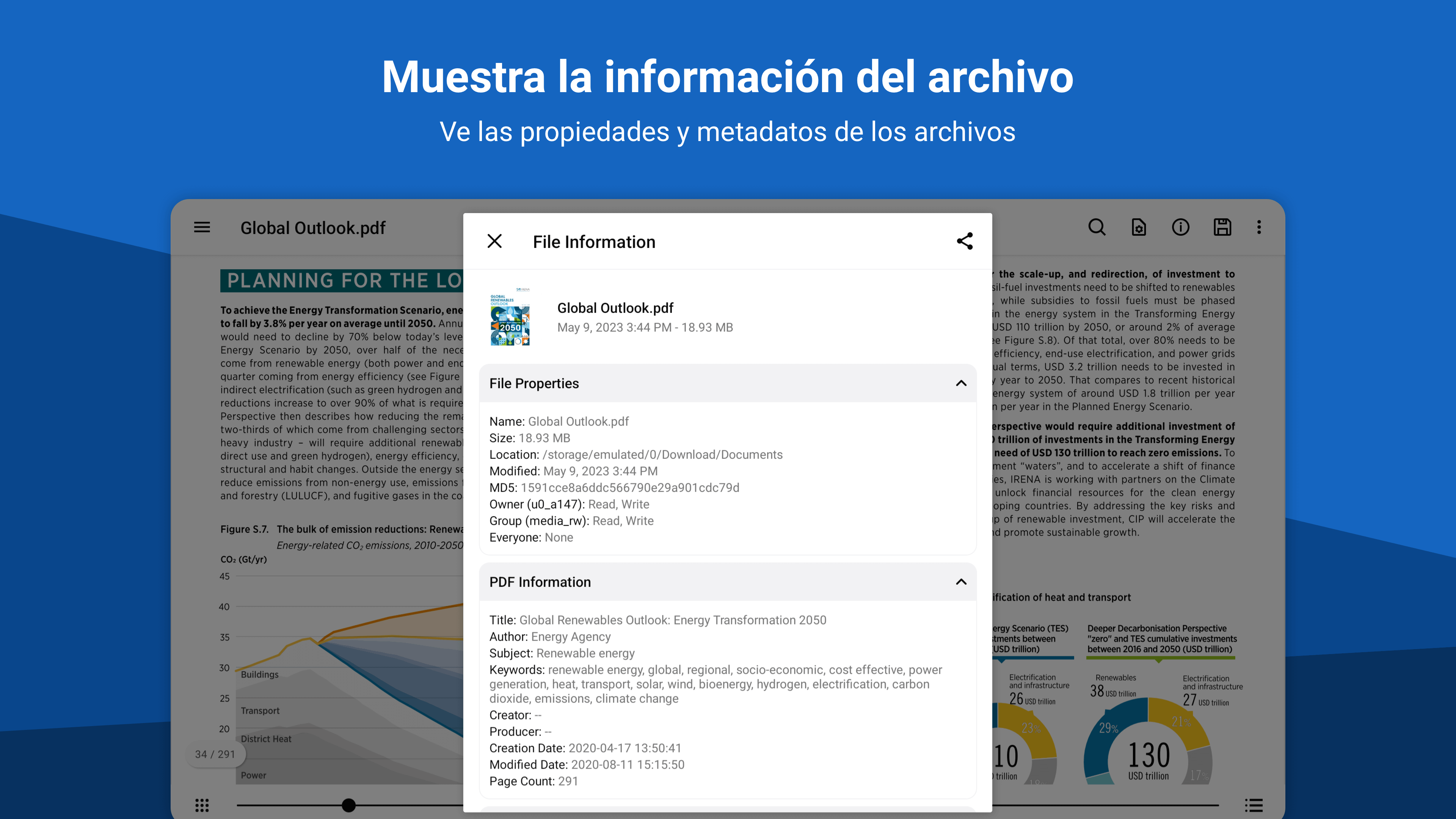Viewport: 1456px width, 819px height.
Task: Click the Title Global Renewables Outlook row
Action: (x=657, y=620)
